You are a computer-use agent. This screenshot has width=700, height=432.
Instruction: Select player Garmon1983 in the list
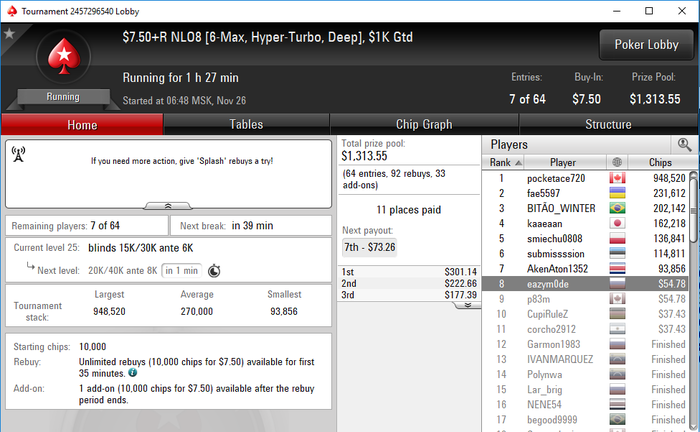(x=585, y=345)
